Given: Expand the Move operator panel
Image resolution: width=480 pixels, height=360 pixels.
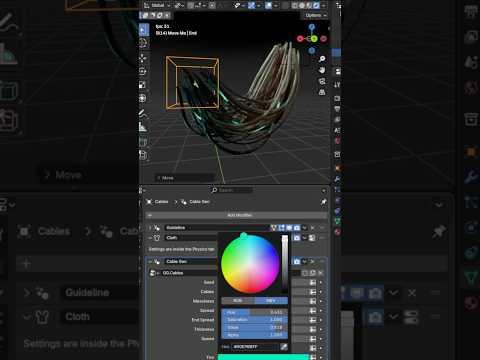Looking at the screenshot, I should 159,178.
